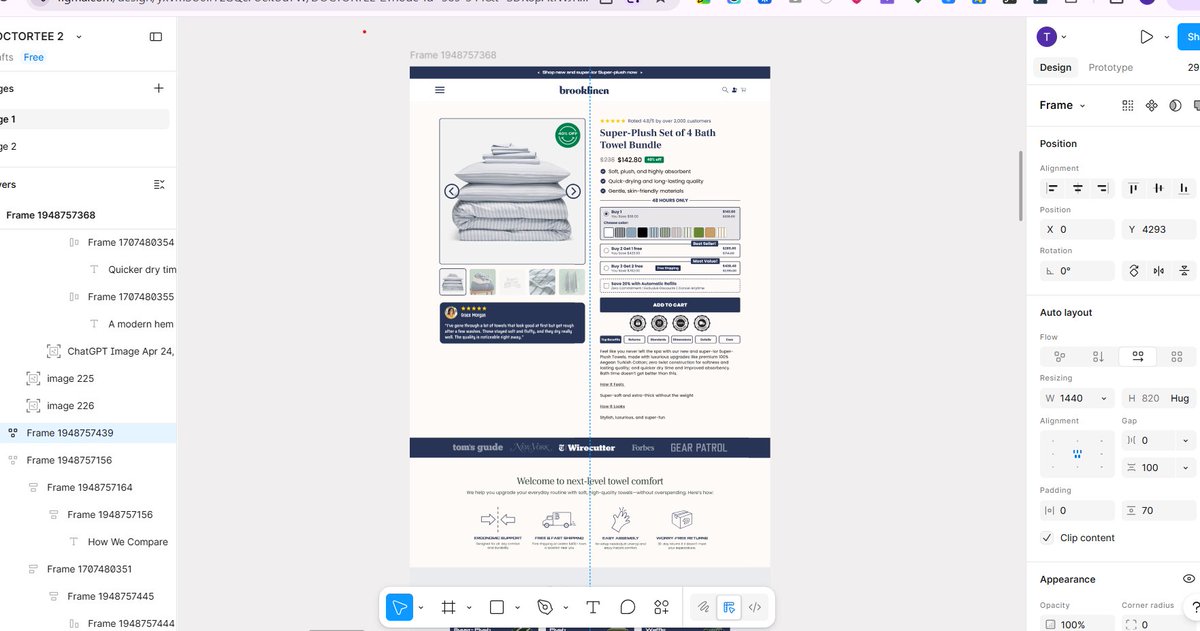Click next arrow on product image
1200x631 pixels.
pos(573,191)
